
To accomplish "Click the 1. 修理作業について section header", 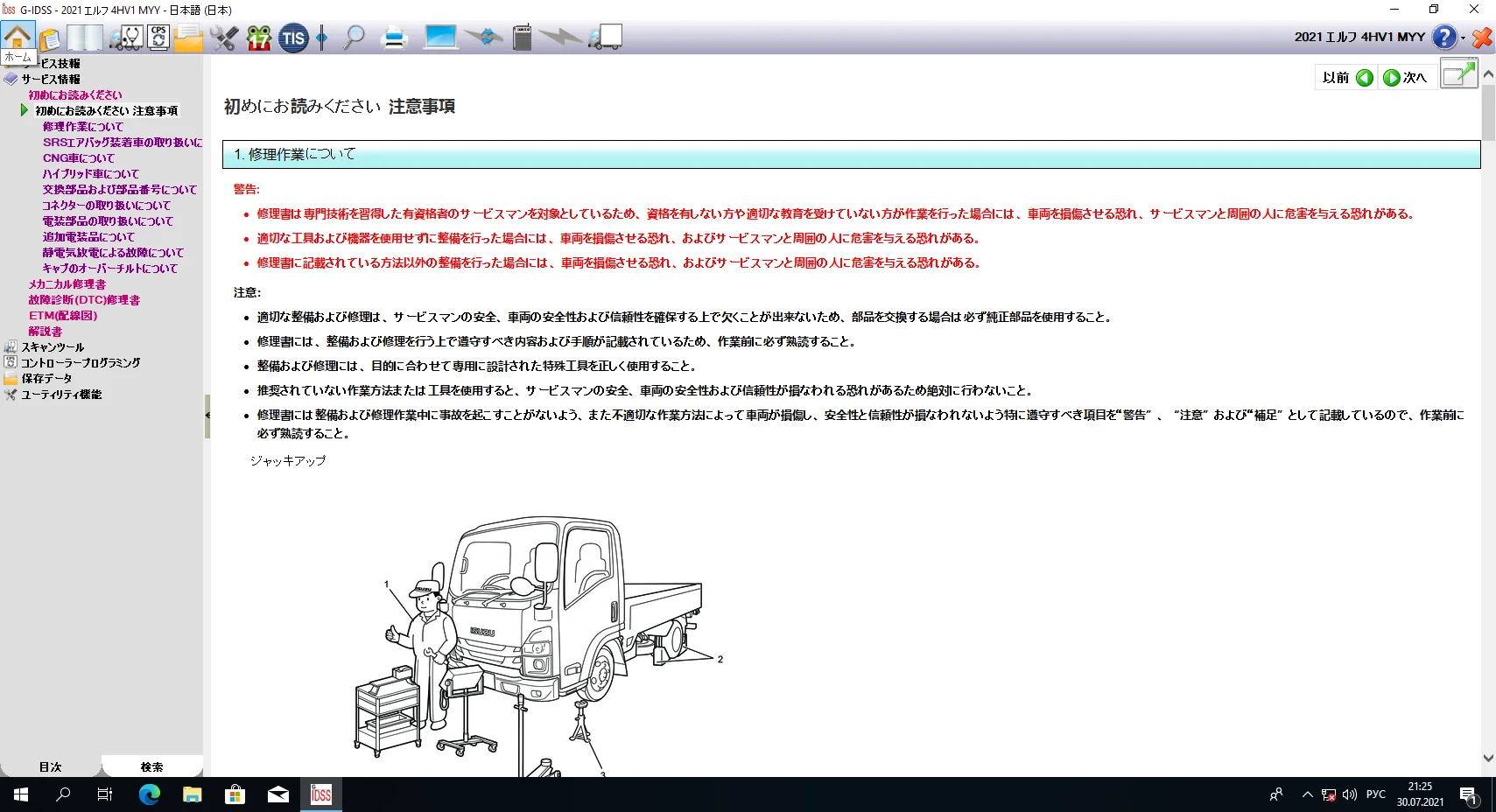I will coord(852,154).
